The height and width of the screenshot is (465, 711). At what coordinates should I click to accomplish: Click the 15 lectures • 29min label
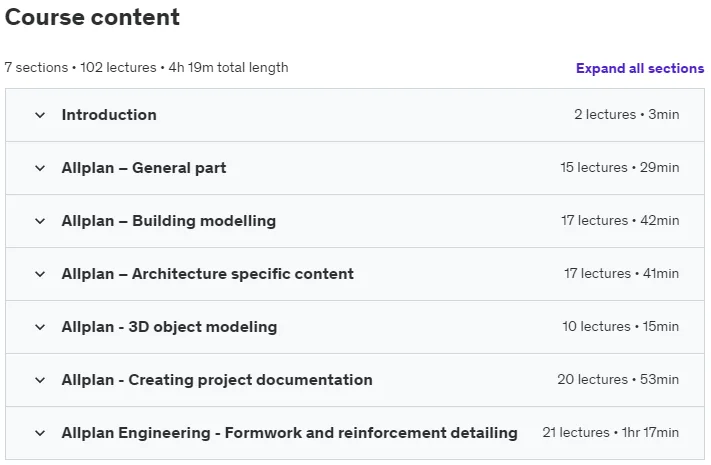pos(620,167)
